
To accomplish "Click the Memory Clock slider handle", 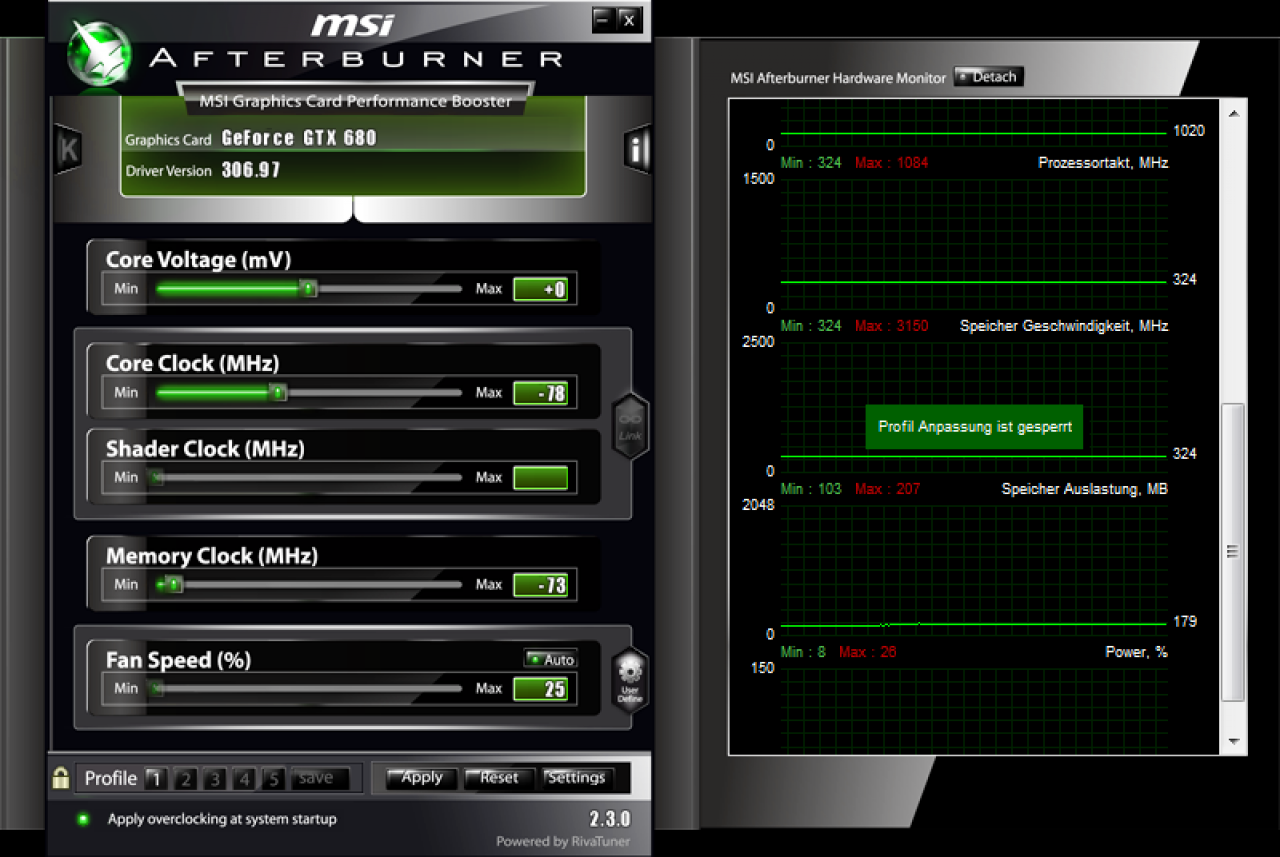I will 173,585.
